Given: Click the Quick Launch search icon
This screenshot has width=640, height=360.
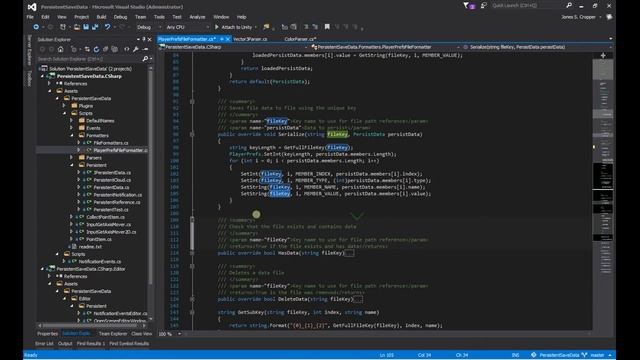Looking at the screenshot, I should 569,6.
